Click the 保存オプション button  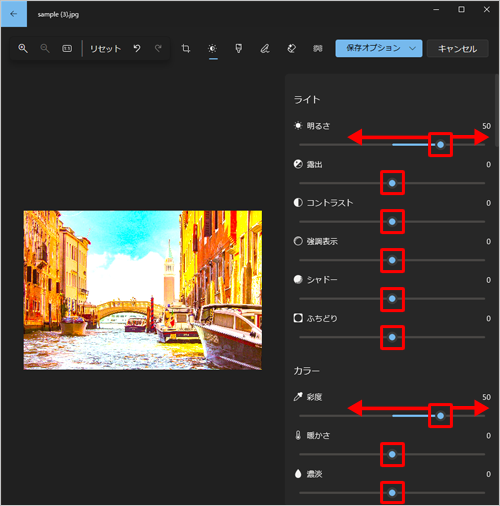coord(379,49)
